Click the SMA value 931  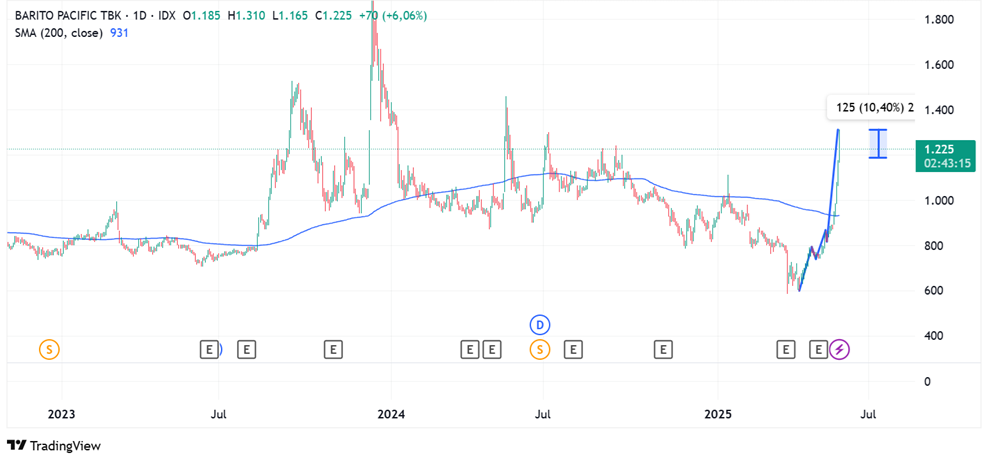point(119,33)
